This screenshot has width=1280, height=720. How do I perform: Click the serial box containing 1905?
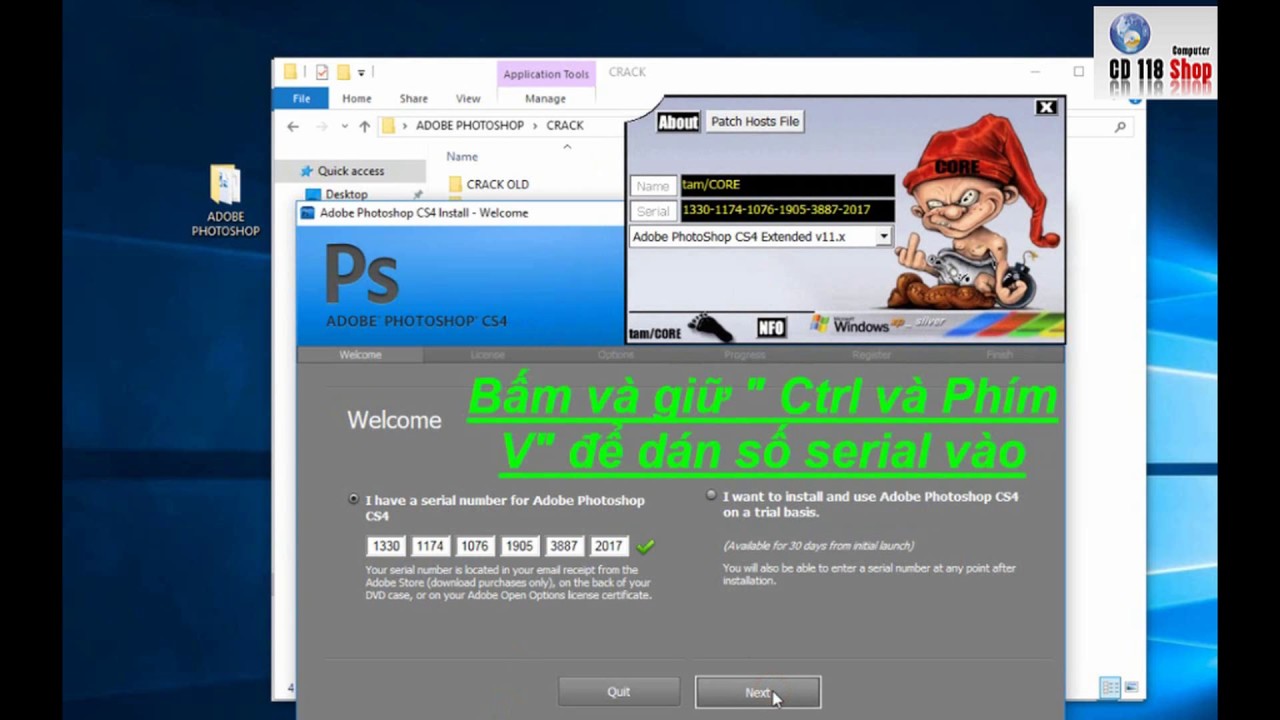519,546
